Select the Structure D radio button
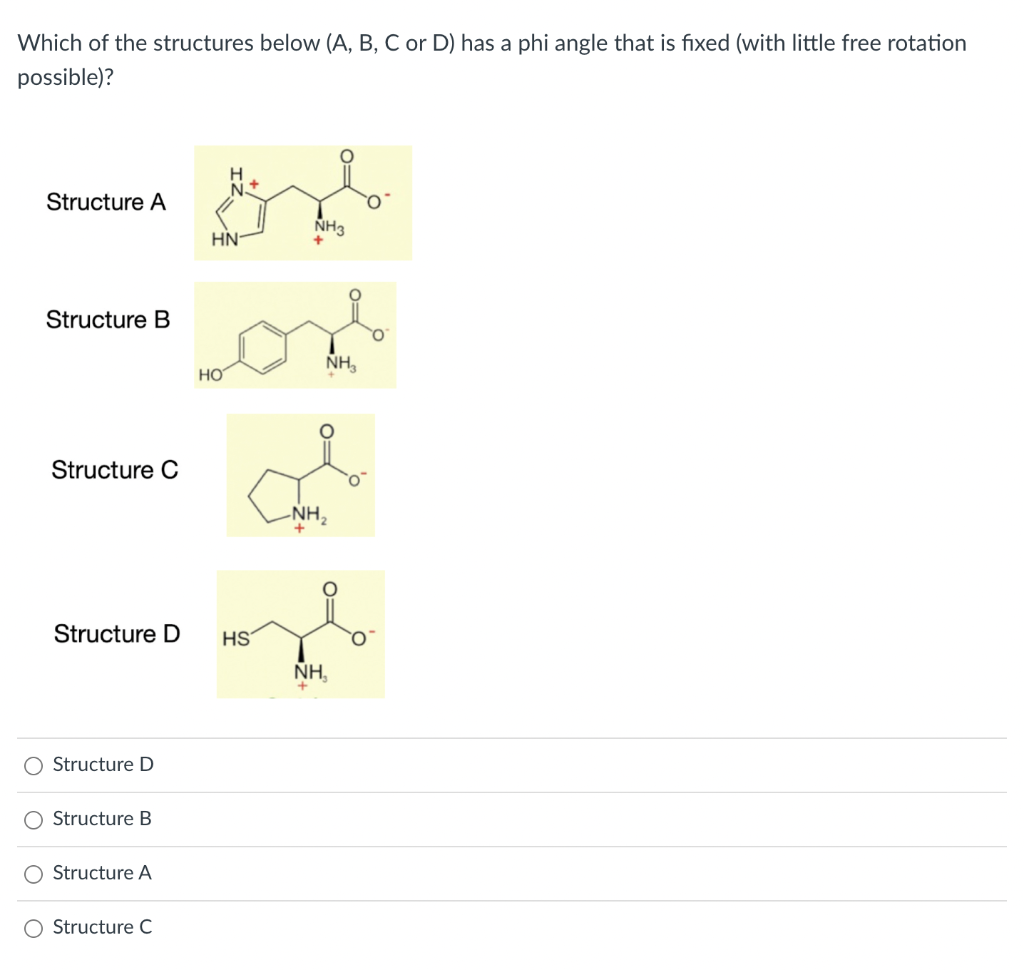Screen dimensions: 1024x970 [x=33, y=765]
